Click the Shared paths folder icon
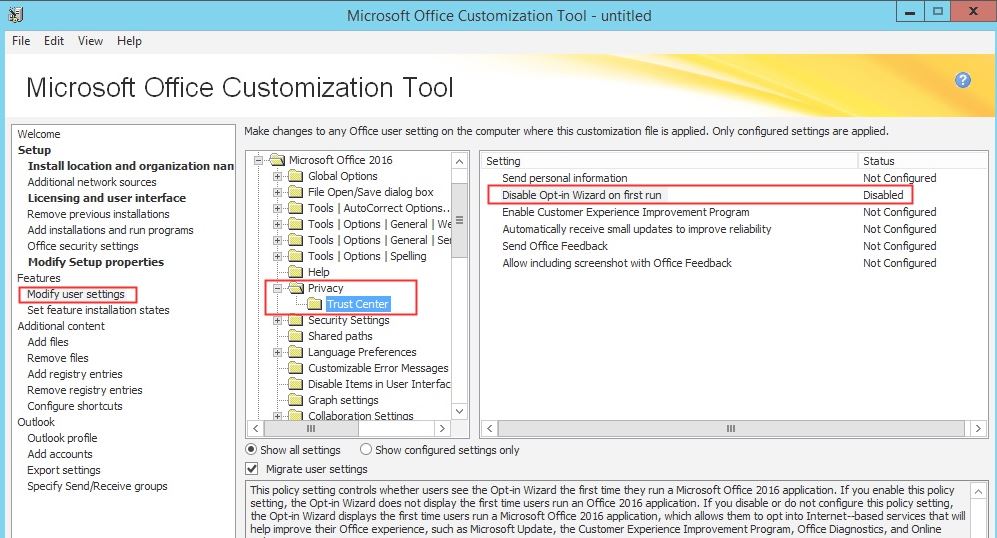 [296, 336]
